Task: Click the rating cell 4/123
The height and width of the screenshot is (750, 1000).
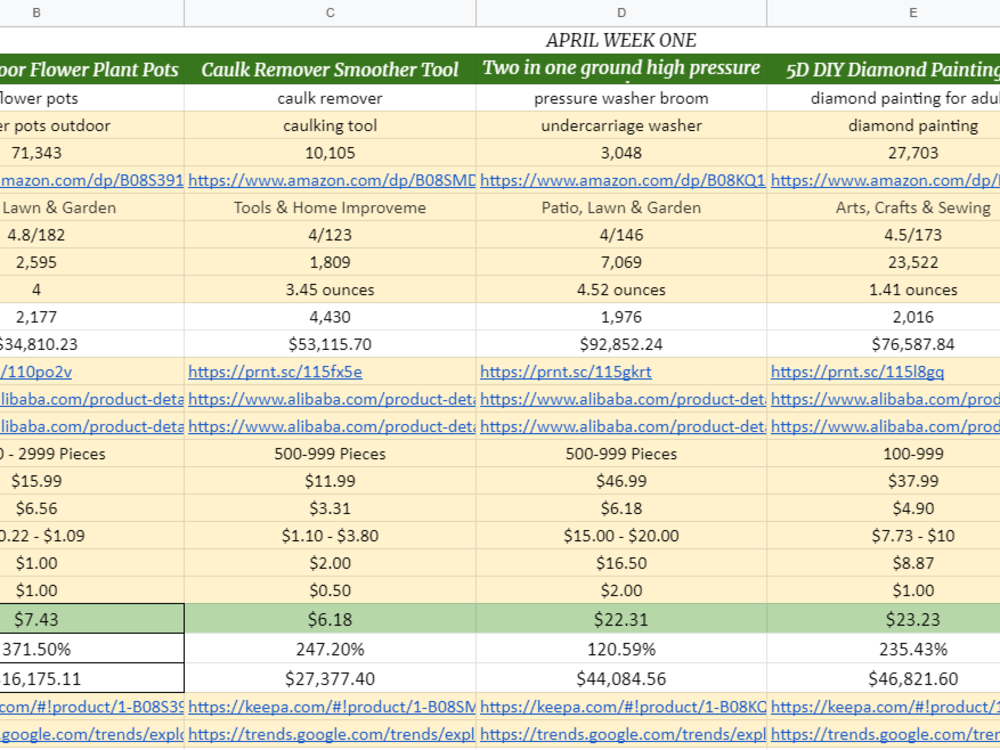Action: coord(330,235)
